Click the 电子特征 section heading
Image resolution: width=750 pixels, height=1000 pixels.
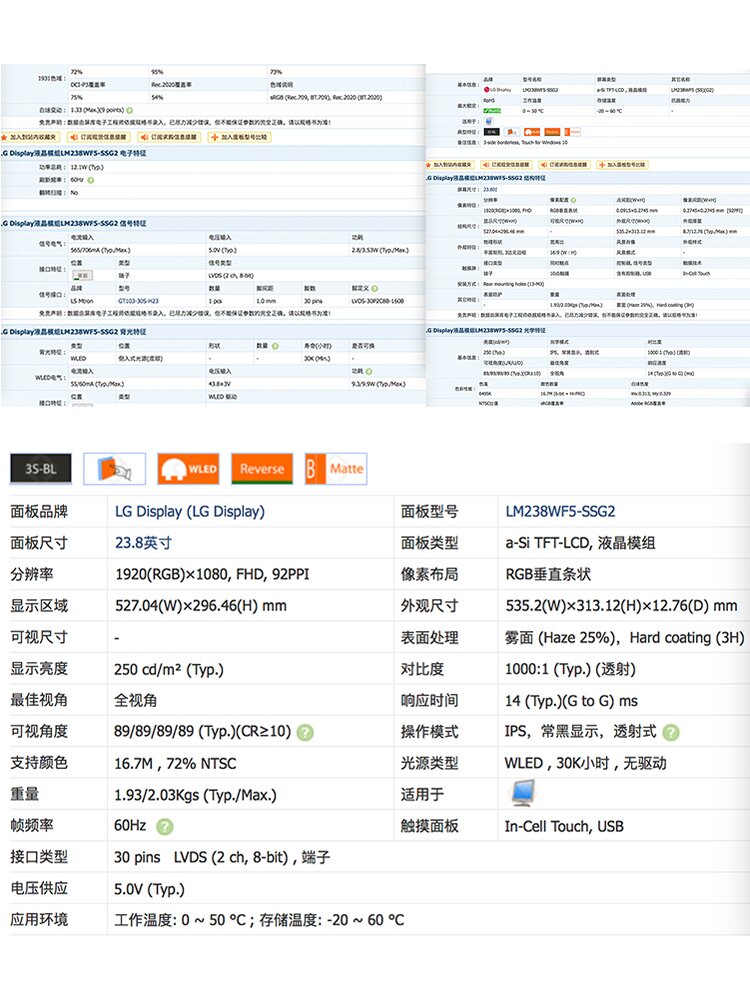[73, 153]
